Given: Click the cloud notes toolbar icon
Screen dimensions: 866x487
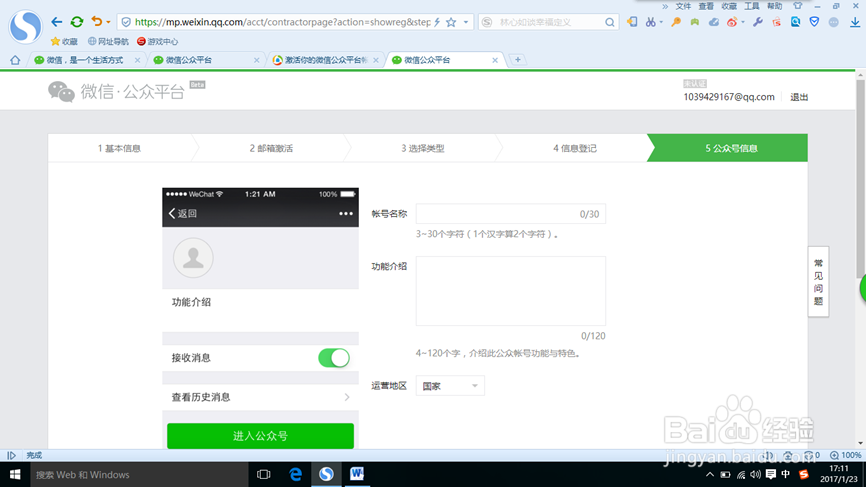Looking at the screenshot, I should coord(714,22).
